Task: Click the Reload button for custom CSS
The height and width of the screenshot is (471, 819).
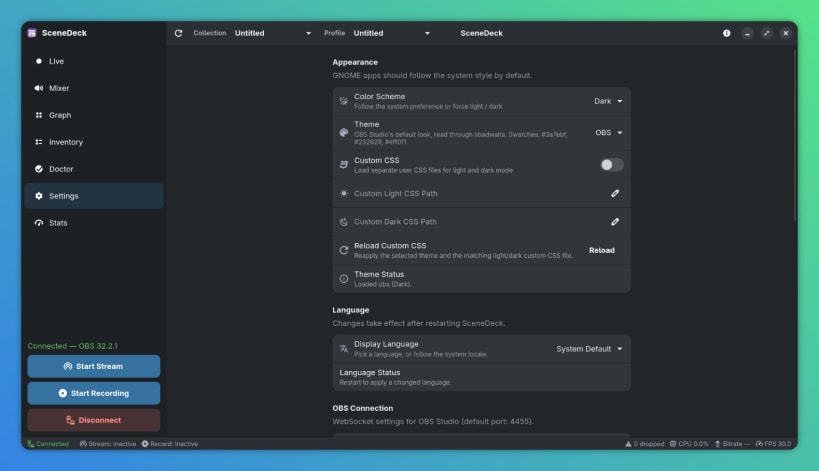Action: (602, 250)
